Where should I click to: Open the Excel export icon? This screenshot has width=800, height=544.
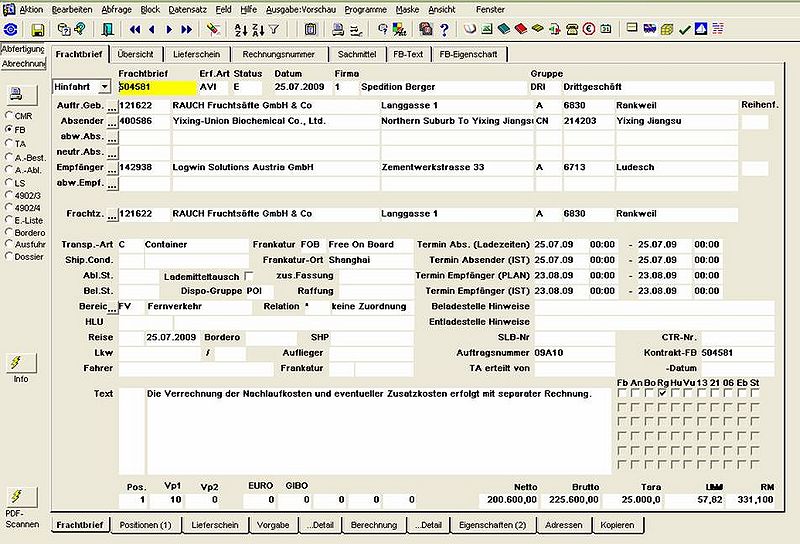click(x=487, y=29)
